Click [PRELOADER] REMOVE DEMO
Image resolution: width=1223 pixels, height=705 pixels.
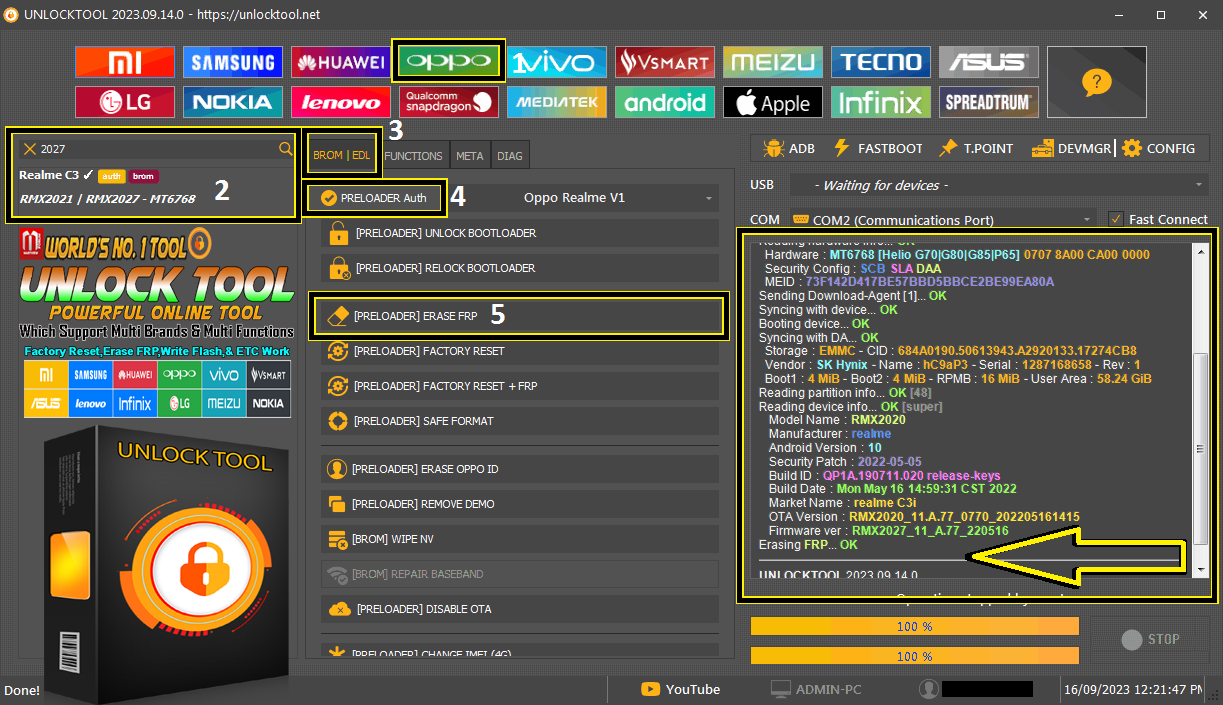(x=520, y=504)
